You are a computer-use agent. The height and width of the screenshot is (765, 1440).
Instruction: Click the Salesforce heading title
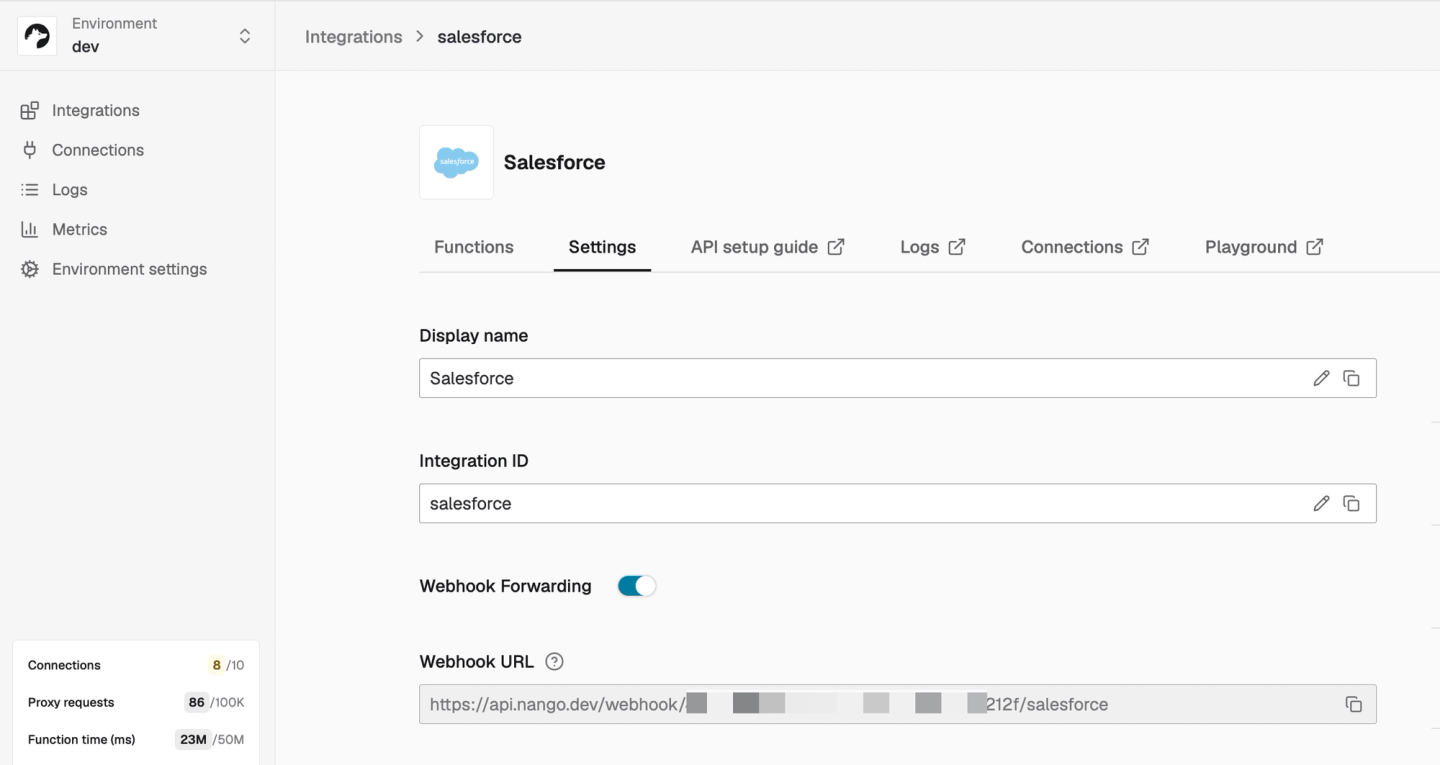[x=555, y=162]
